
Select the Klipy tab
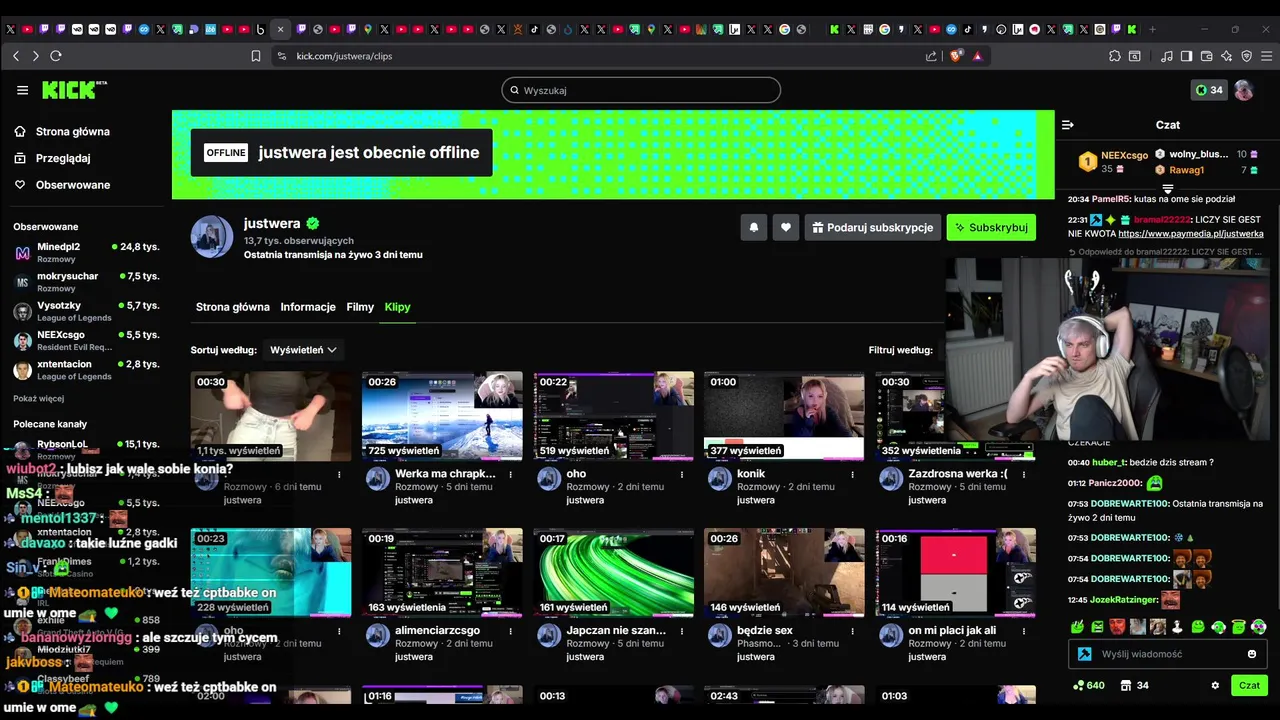tap(398, 307)
